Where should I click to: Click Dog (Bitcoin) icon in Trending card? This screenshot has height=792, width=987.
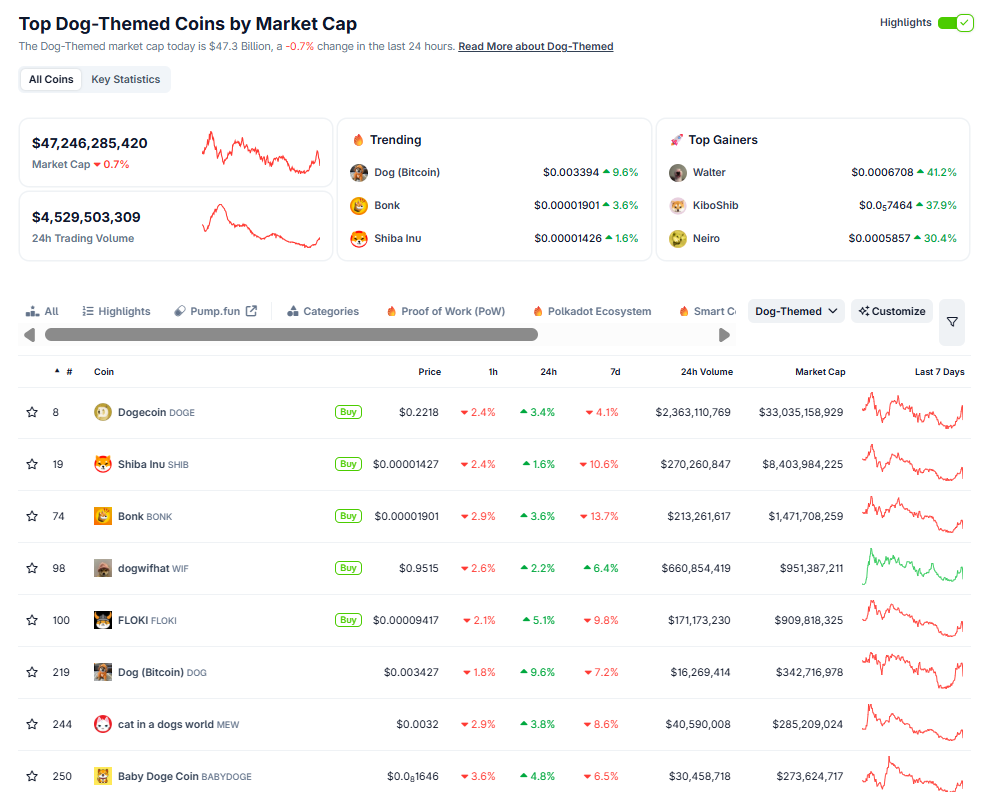pyautogui.click(x=359, y=173)
